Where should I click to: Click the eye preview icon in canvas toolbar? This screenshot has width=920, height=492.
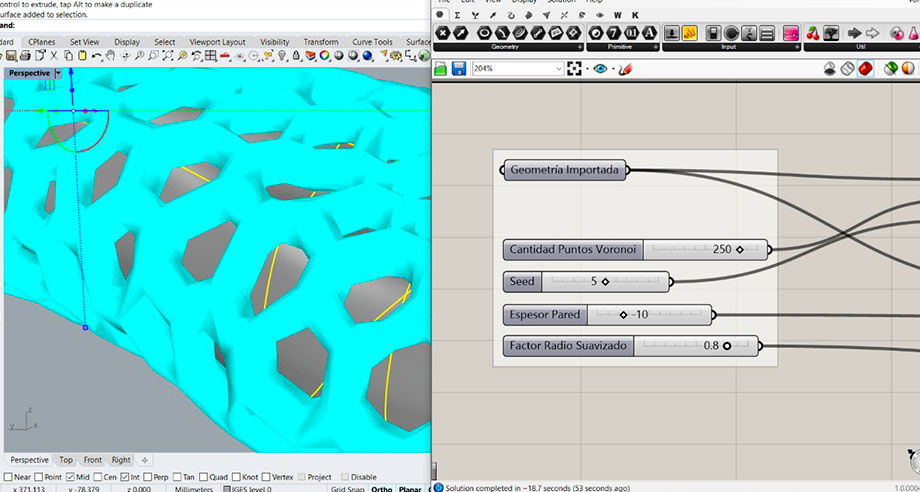point(600,69)
